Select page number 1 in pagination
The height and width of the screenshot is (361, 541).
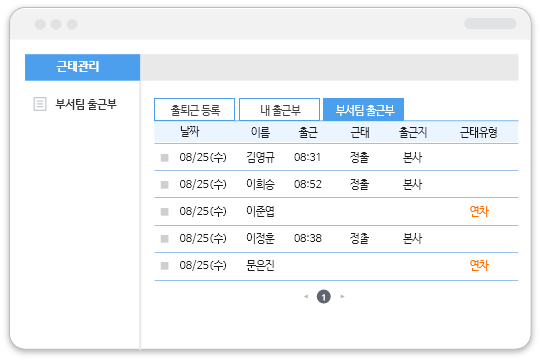point(324,297)
